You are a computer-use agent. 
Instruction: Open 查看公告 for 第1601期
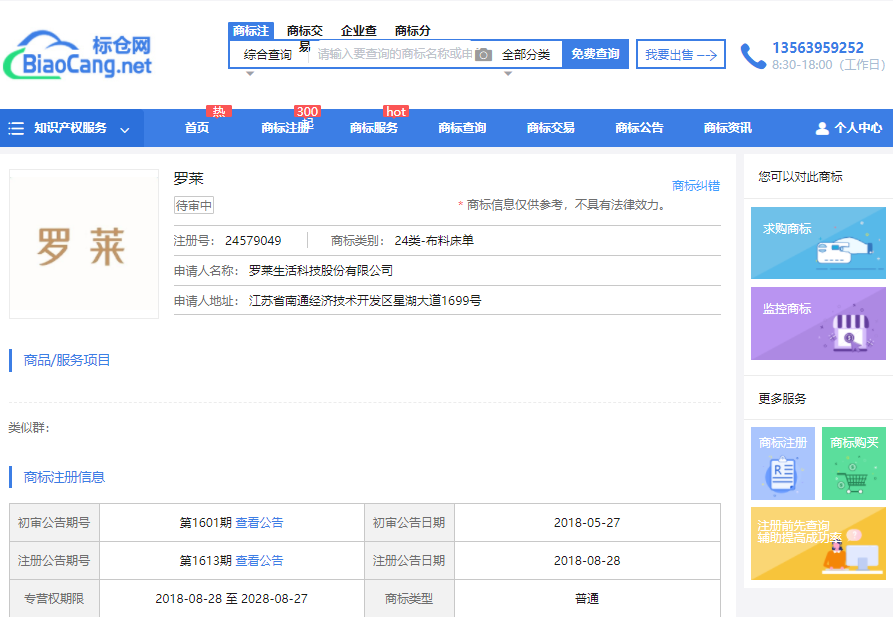click(x=259, y=522)
